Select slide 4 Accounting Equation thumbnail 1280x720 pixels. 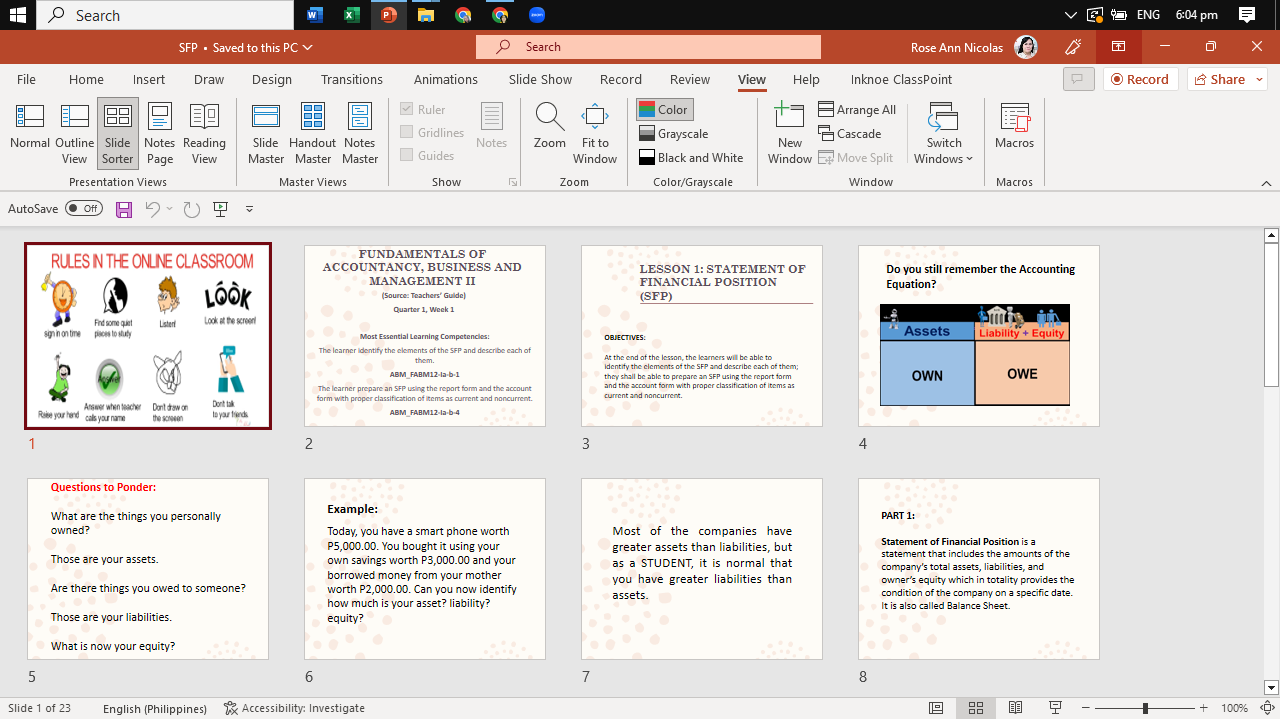(979, 336)
